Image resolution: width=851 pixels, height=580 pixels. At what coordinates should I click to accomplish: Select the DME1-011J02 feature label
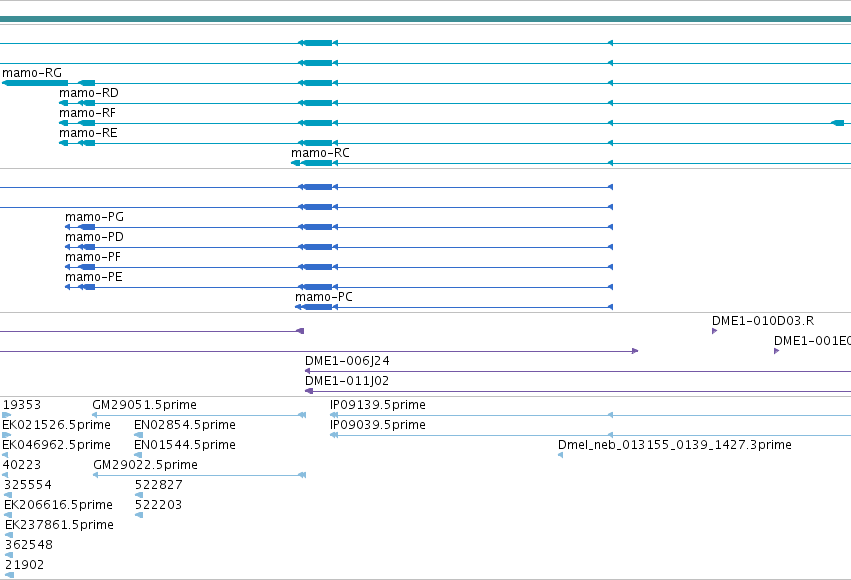coord(347,381)
